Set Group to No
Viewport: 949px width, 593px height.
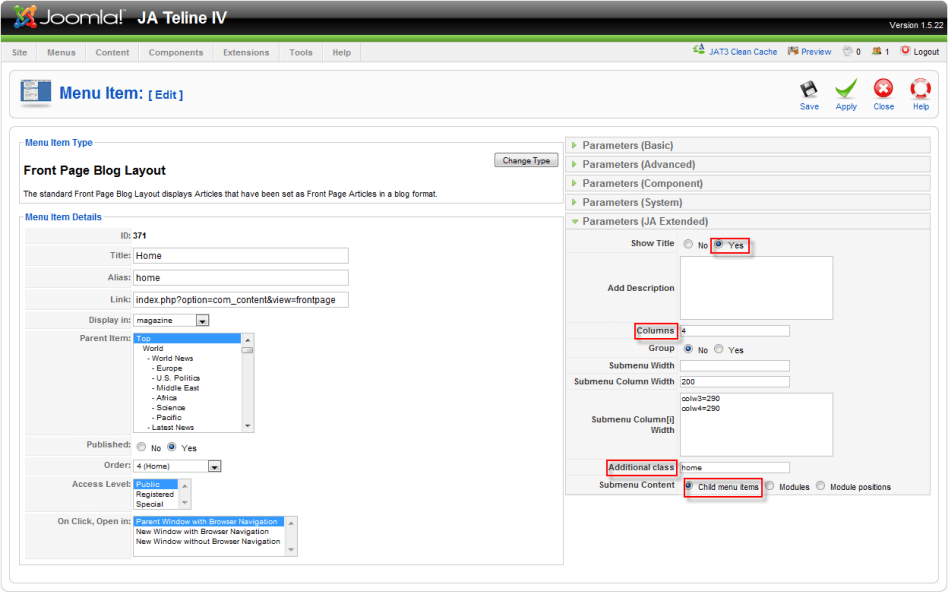[x=688, y=349]
